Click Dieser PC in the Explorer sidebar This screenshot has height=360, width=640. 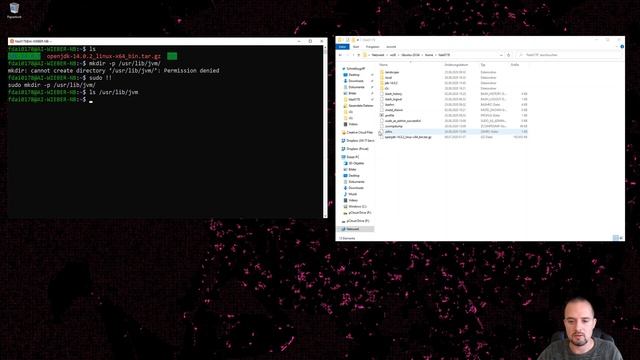(353, 157)
